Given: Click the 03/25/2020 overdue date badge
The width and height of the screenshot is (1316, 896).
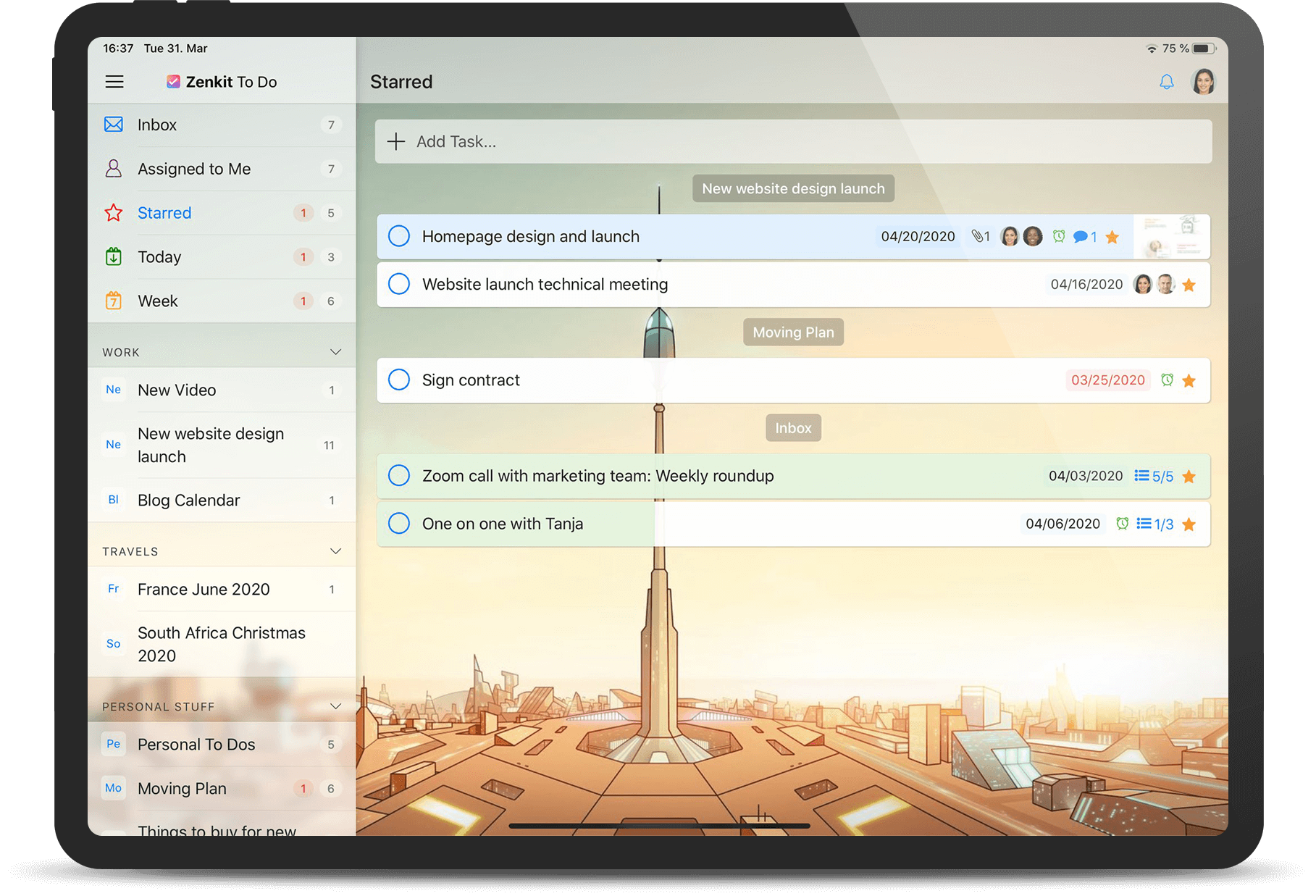Looking at the screenshot, I should (1107, 380).
